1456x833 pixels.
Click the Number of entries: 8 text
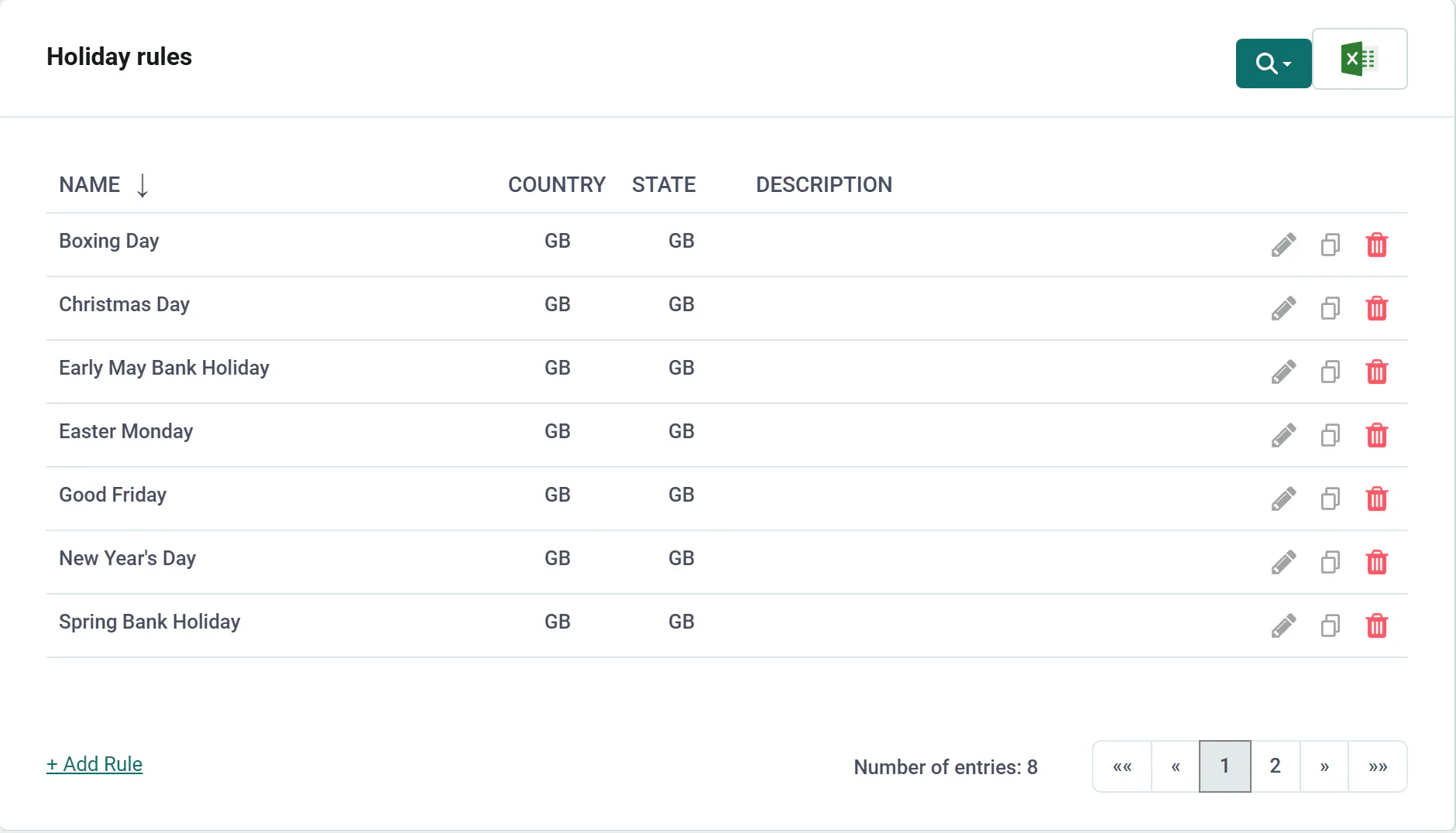[946, 767]
